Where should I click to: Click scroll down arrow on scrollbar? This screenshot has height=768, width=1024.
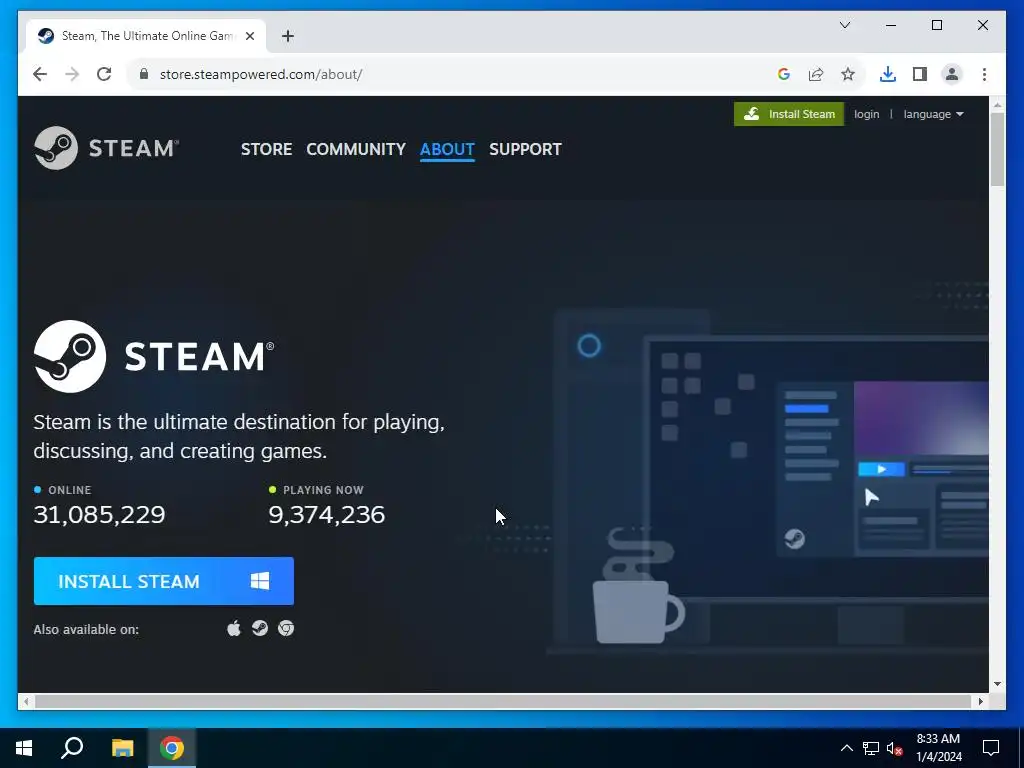997,684
